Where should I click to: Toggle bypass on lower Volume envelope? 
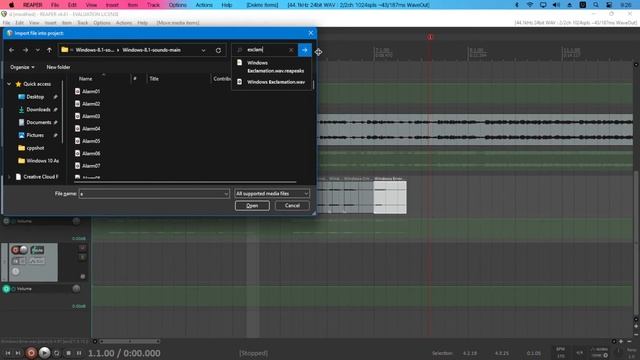click(x=6, y=289)
